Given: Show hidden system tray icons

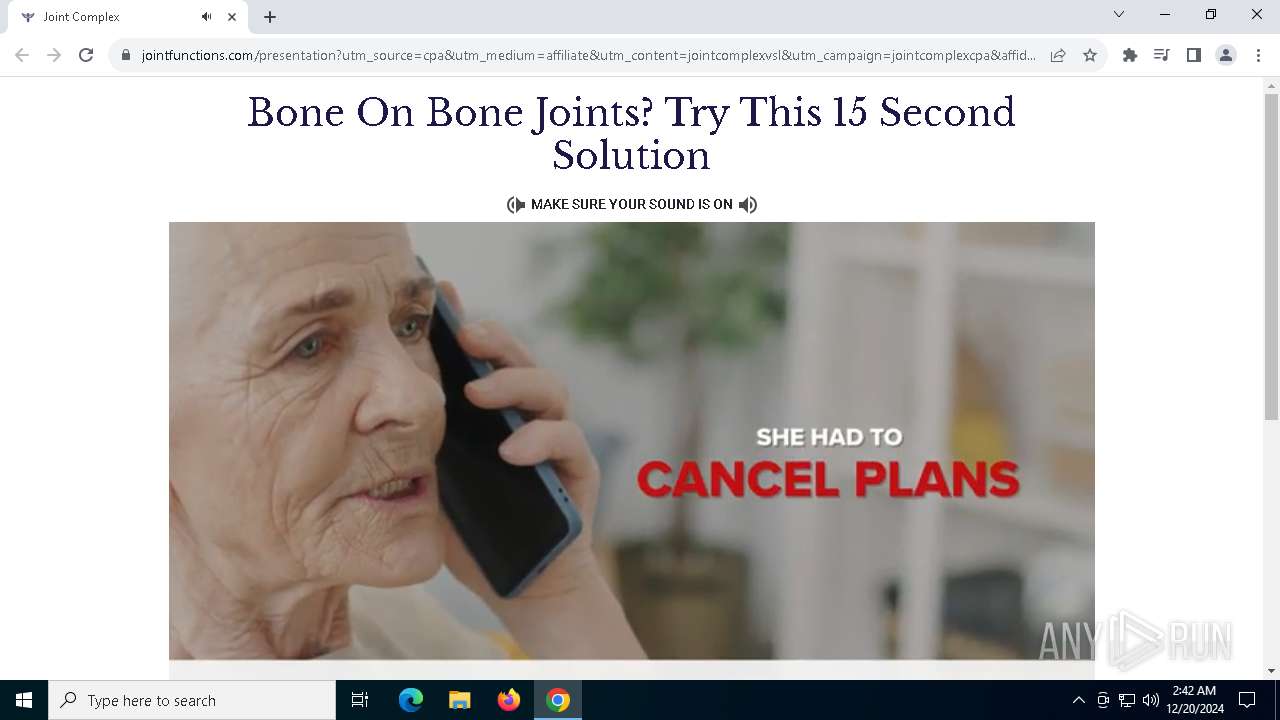Looking at the screenshot, I should (1078, 700).
